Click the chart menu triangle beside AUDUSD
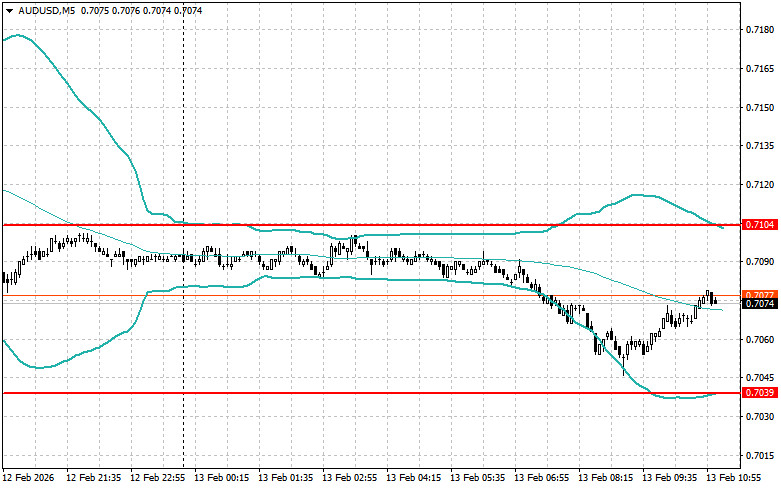 click(9, 11)
